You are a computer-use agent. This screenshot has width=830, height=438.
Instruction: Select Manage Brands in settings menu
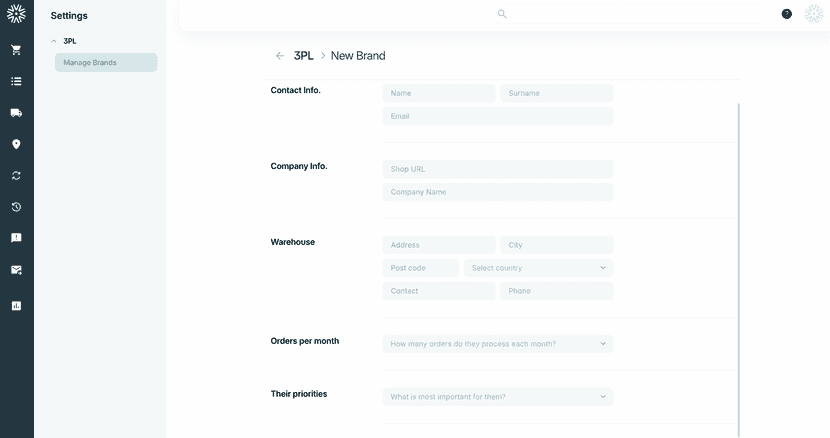[106, 62]
